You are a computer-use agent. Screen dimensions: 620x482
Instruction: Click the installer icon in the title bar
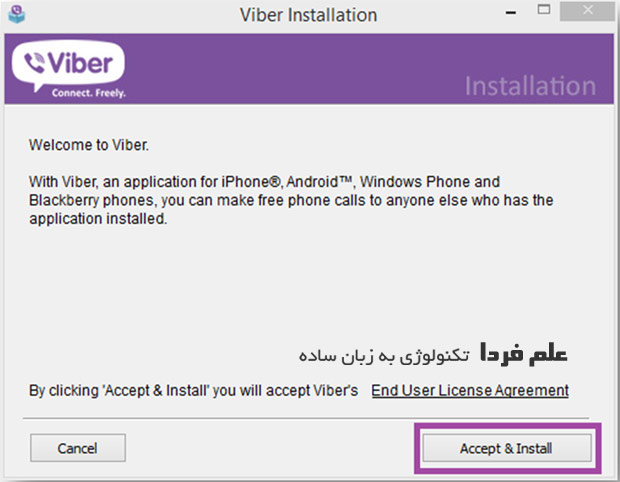17,15
